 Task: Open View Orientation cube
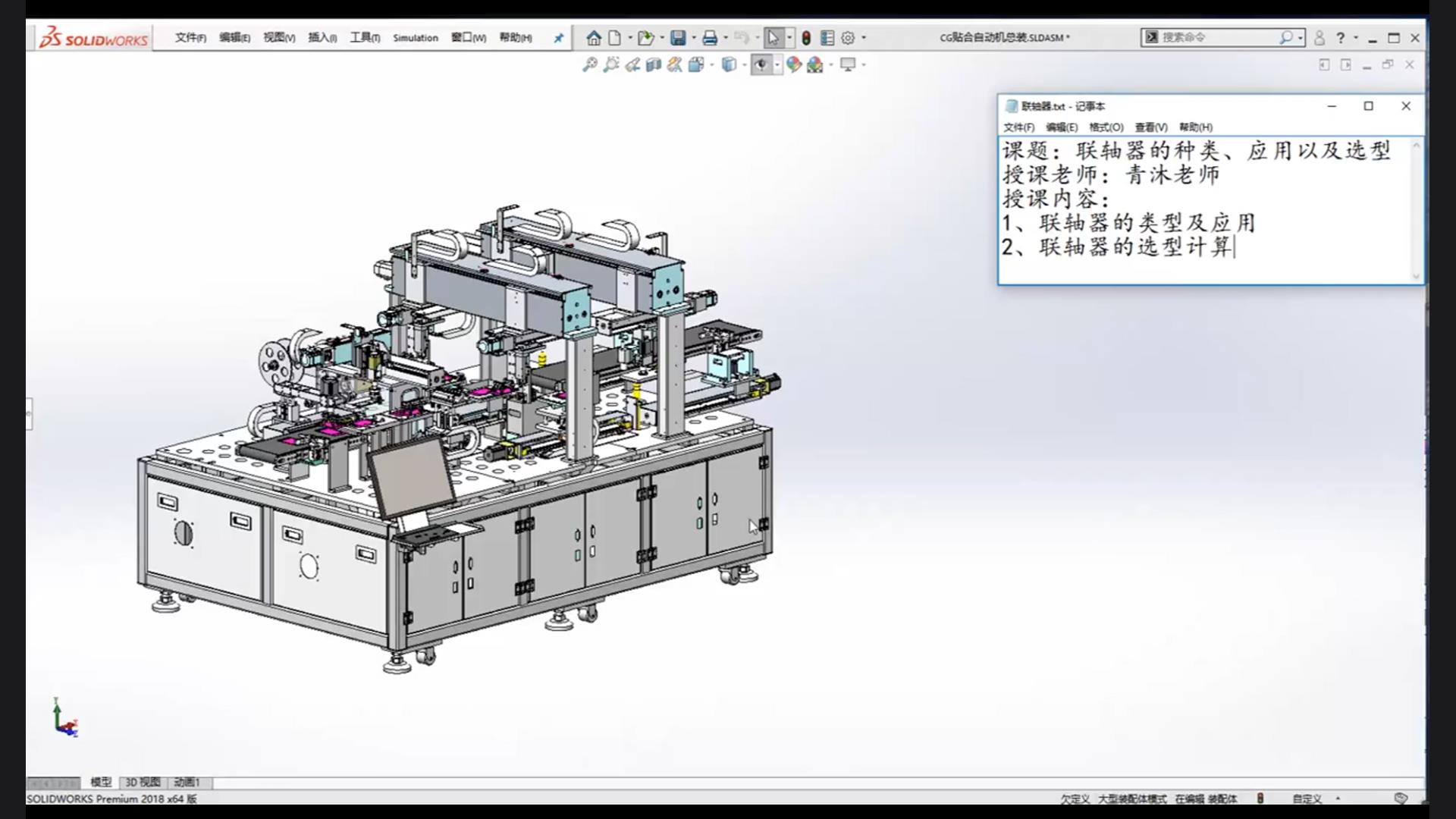pyautogui.click(x=695, y=64)
